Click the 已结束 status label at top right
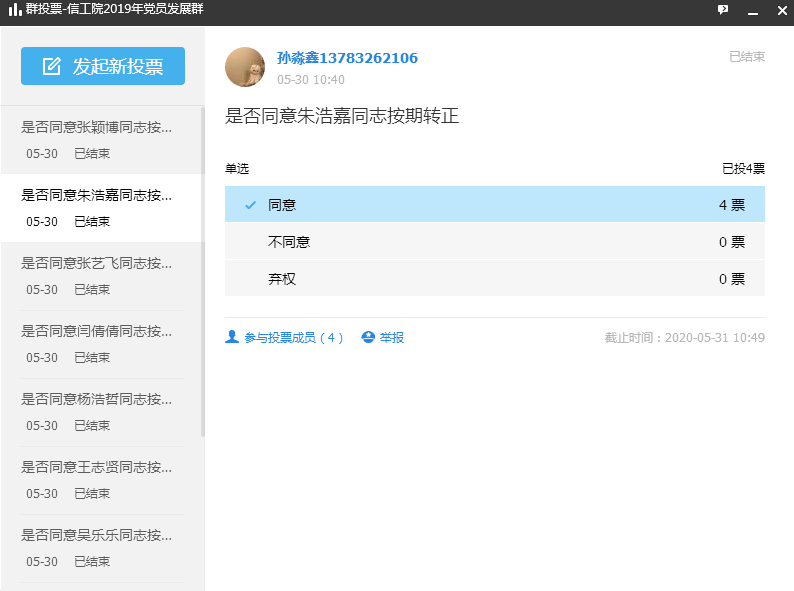The image size is (794, 591). pyautogui.click(x=747, y=56)
